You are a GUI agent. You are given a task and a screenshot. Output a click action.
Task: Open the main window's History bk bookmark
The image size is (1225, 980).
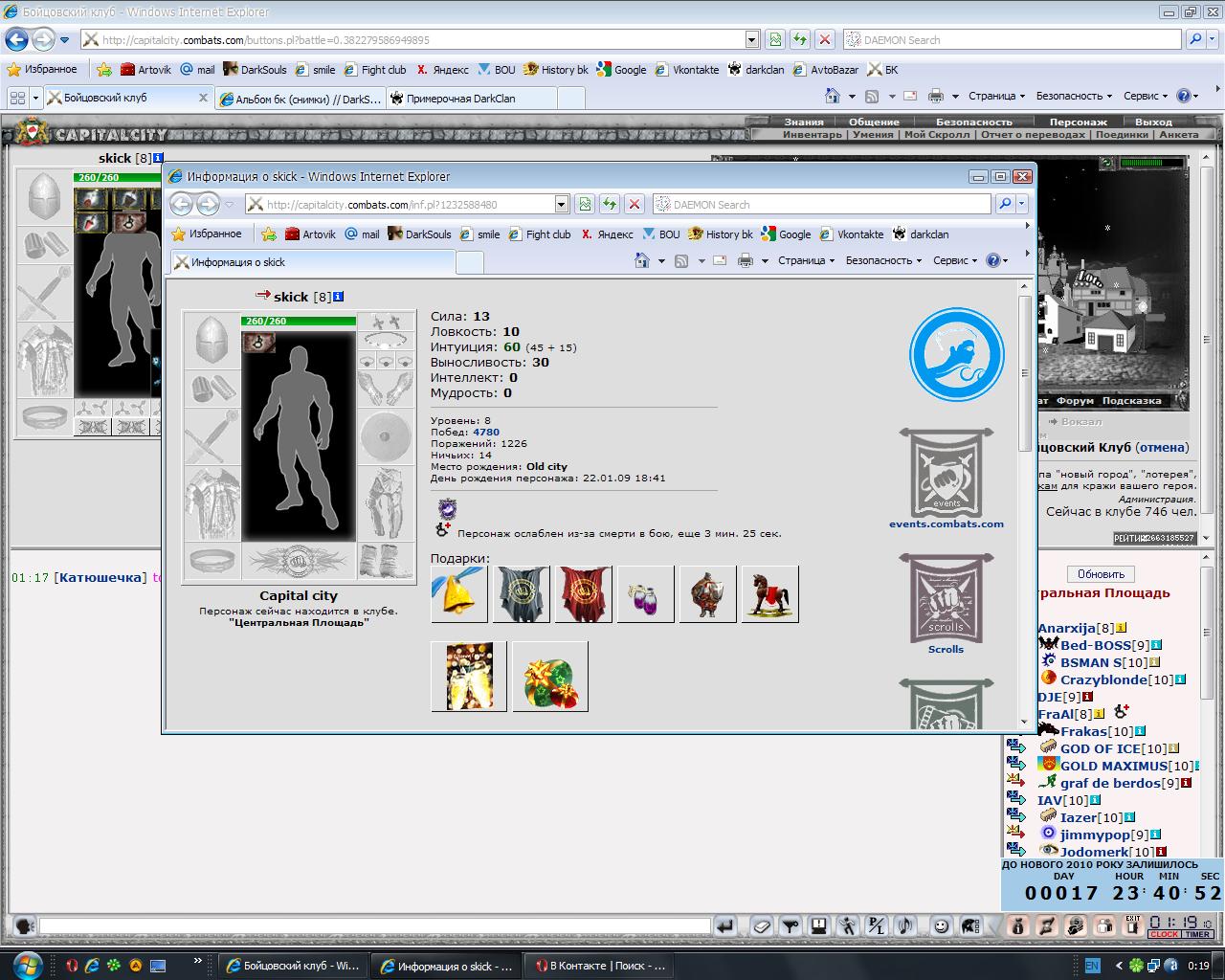[x=555, y=70]
